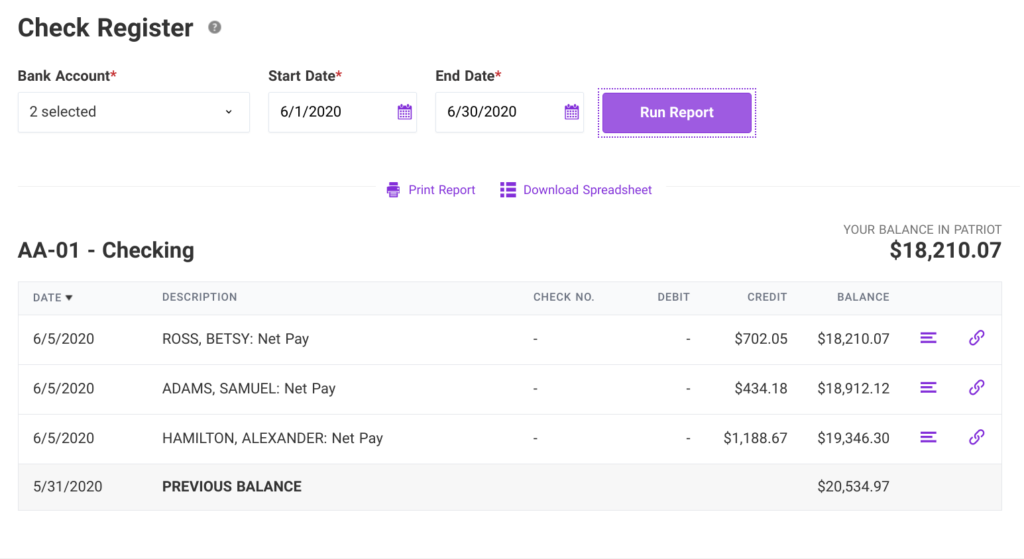View details icon for ADAMS, SAMUEL row
Screen dimensions: 1024x559
[928, 388]
